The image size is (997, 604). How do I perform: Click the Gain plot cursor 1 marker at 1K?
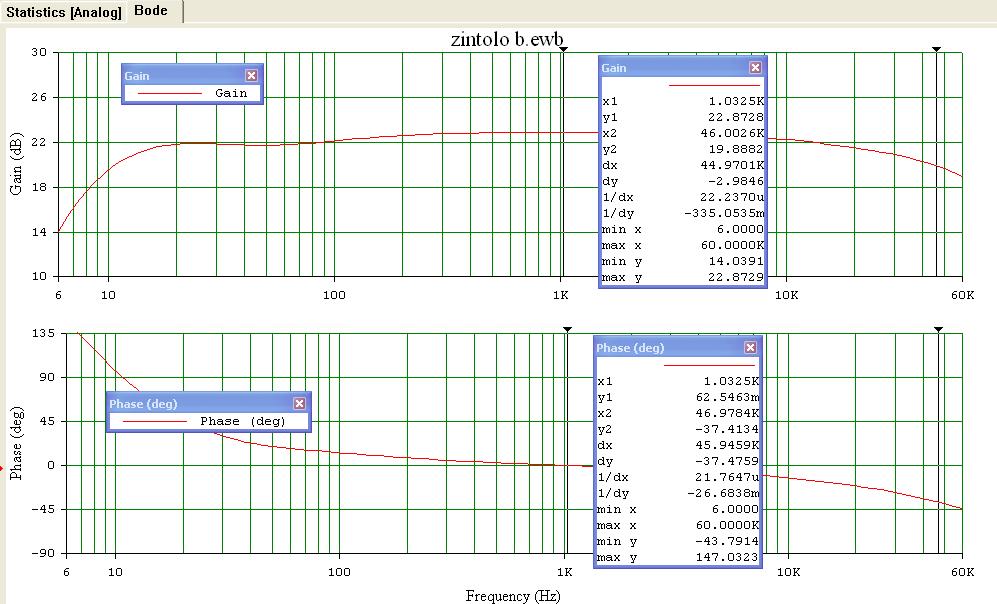(x=563, y=49)
